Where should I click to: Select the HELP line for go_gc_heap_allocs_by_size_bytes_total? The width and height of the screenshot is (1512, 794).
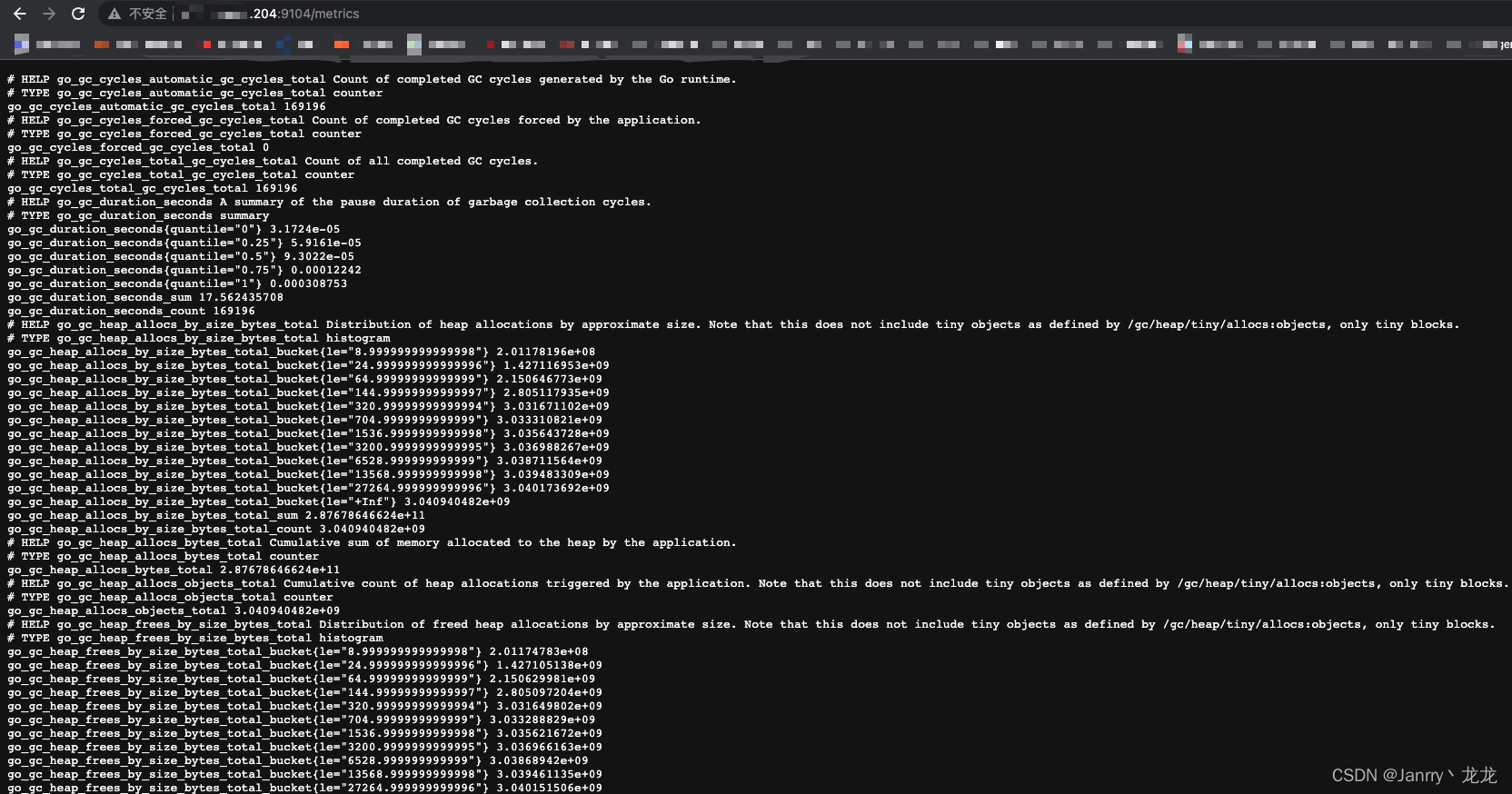point(733,325)
